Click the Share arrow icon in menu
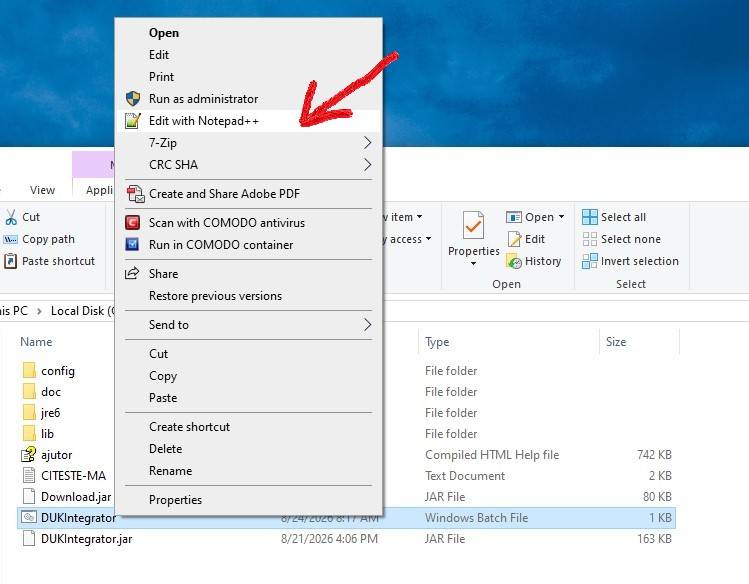The width and height of the screenshot is (749, 584). 132,273
